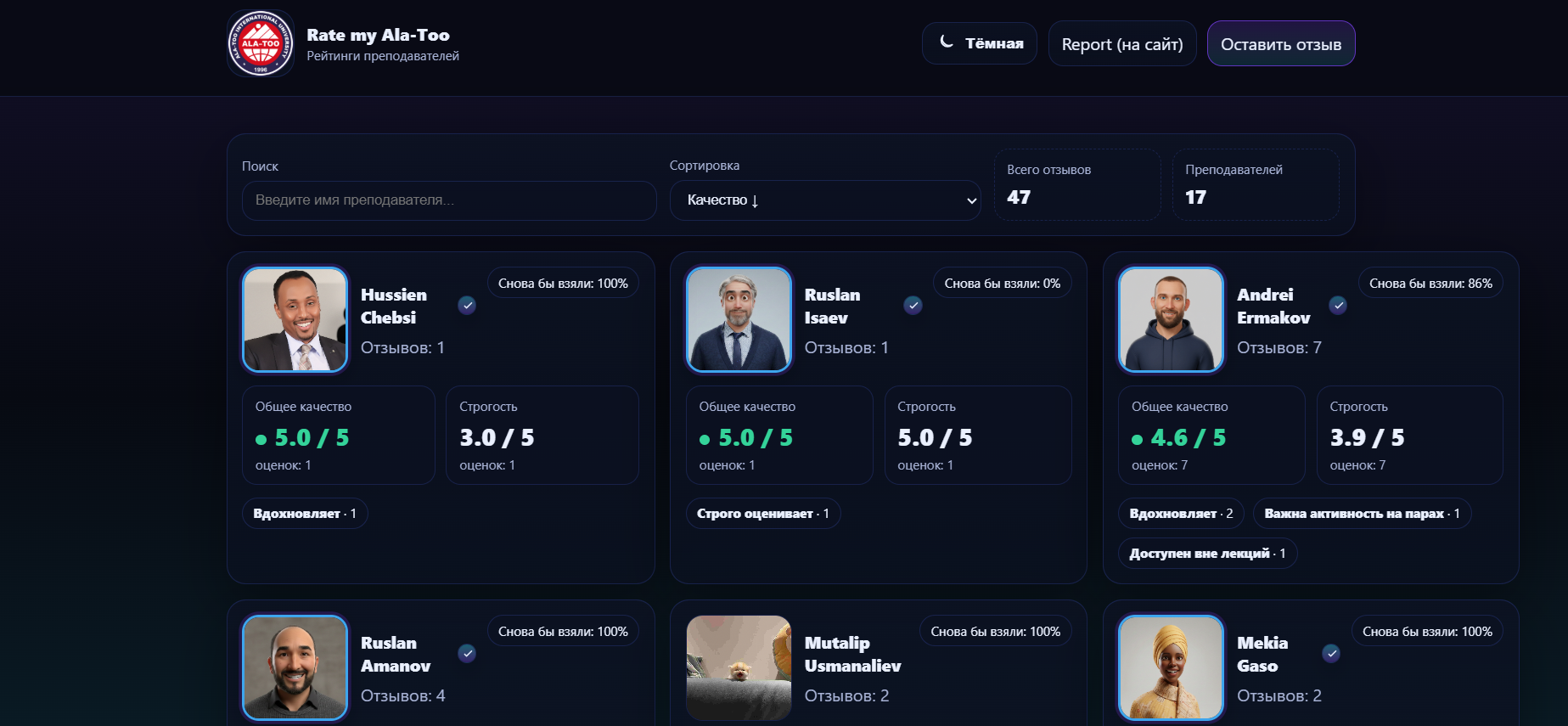
Task: Select the Ruslan Isaev name
Action: tap(833, 307)
